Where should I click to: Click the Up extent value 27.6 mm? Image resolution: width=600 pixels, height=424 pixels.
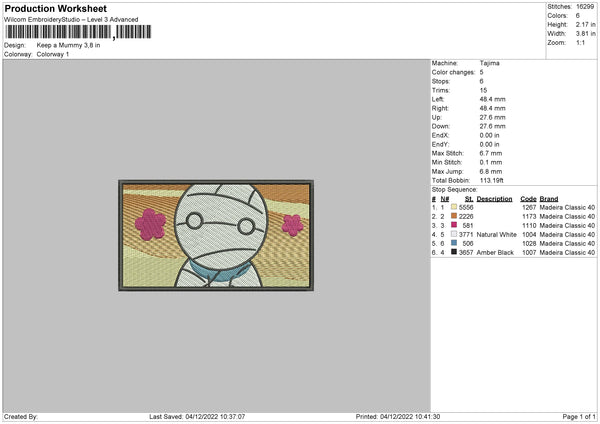click(x=492, y=117)
